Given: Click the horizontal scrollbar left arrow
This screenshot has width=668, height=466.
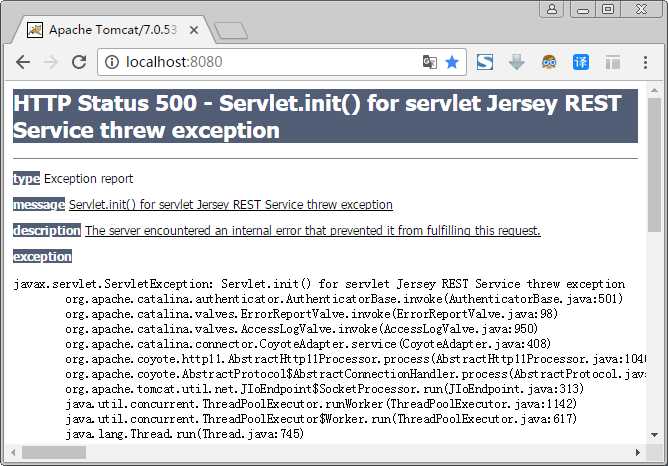Looking at the screenshot, I should tap(13, 452).
